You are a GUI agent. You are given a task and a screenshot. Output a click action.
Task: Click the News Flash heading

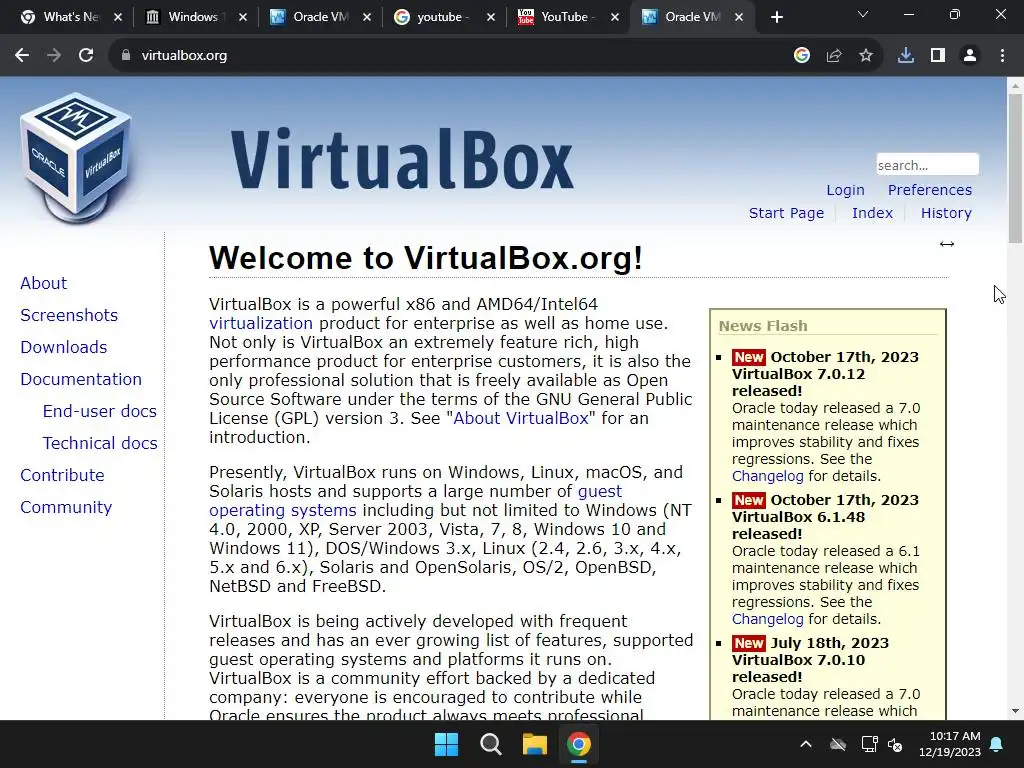pos(763,326)
